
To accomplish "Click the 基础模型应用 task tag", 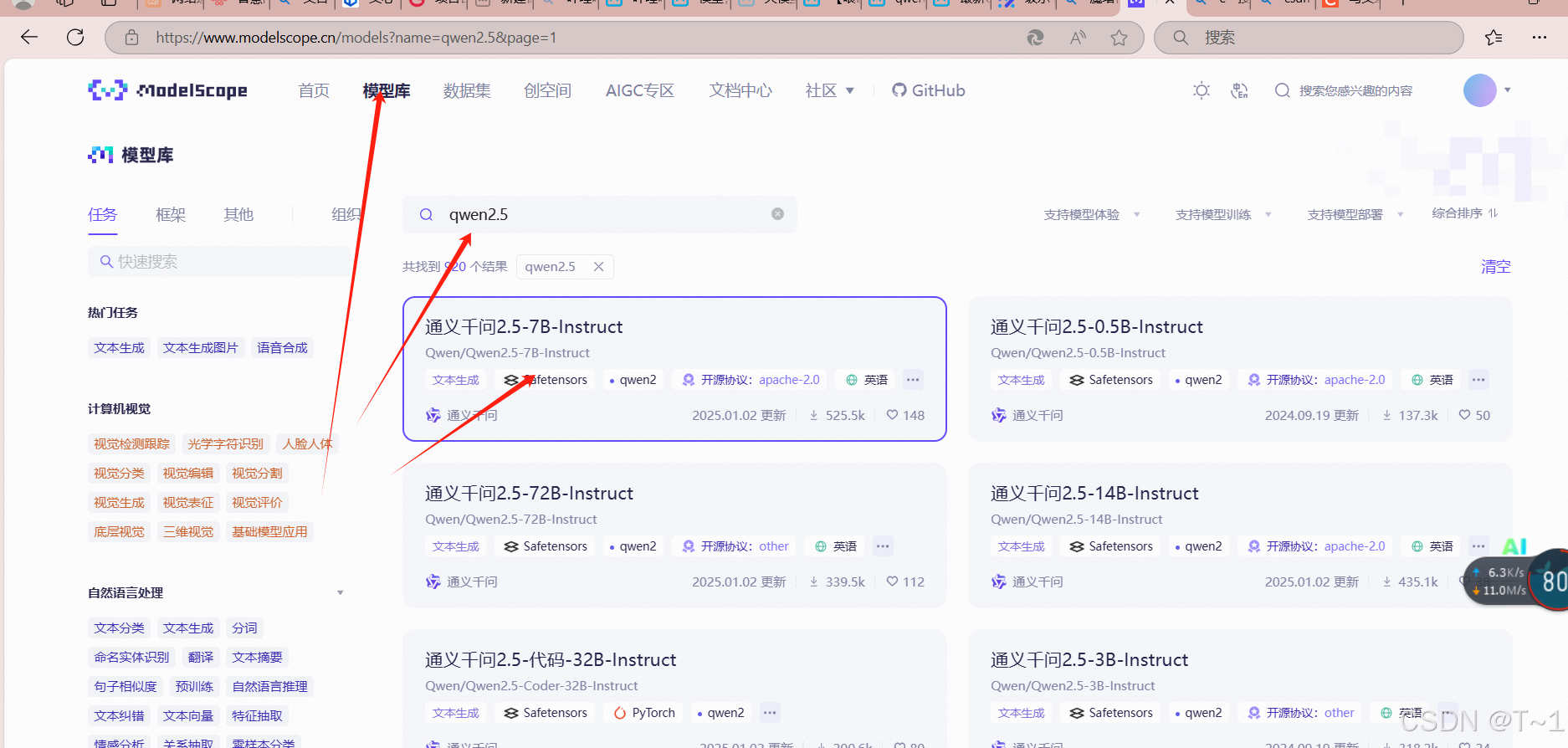I will tap(269, 532).
